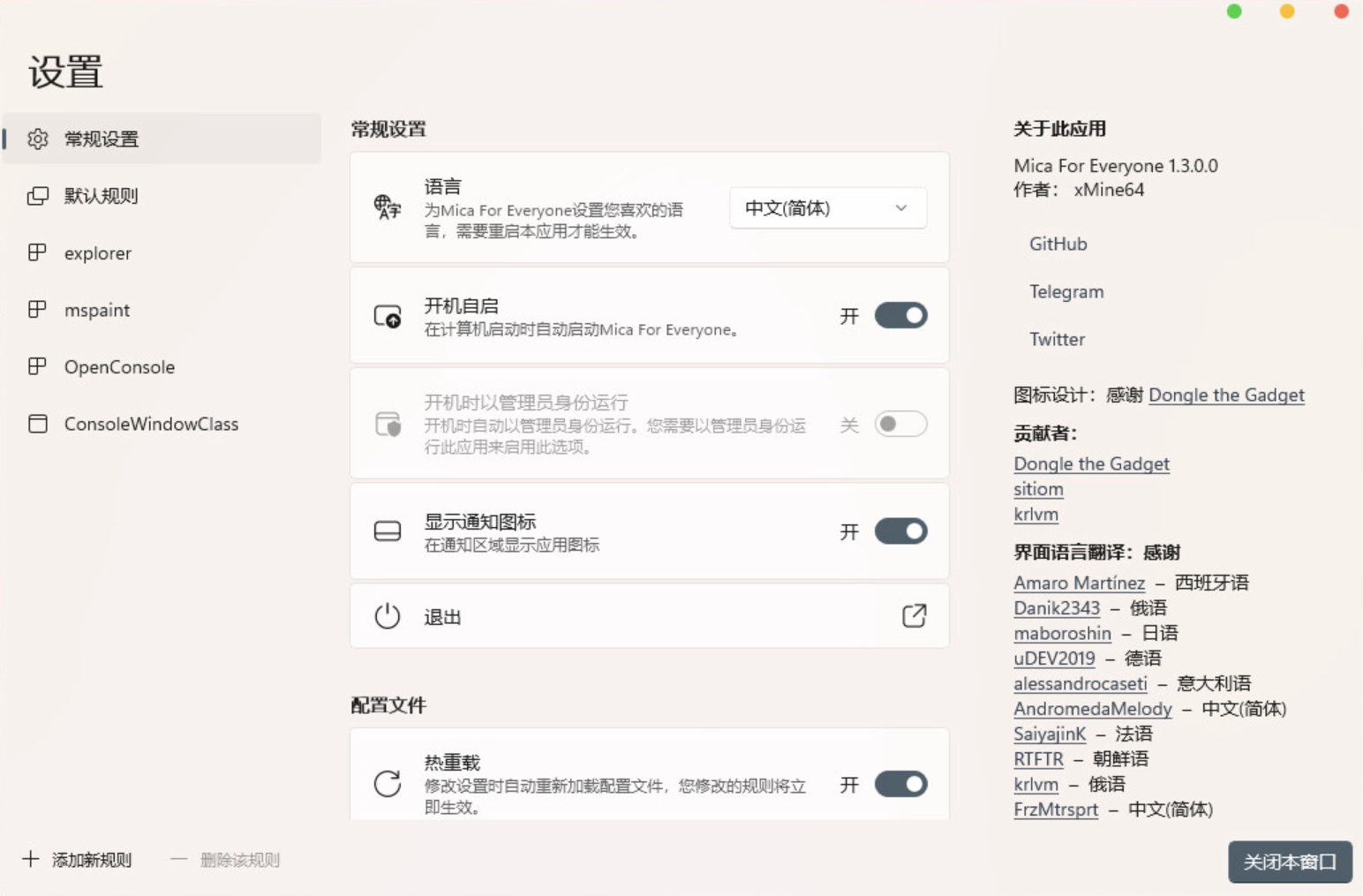This screenshot has height=896, width=1363.
Task: Click the plus icon for 添加新规则
Action: click(29, 860)
